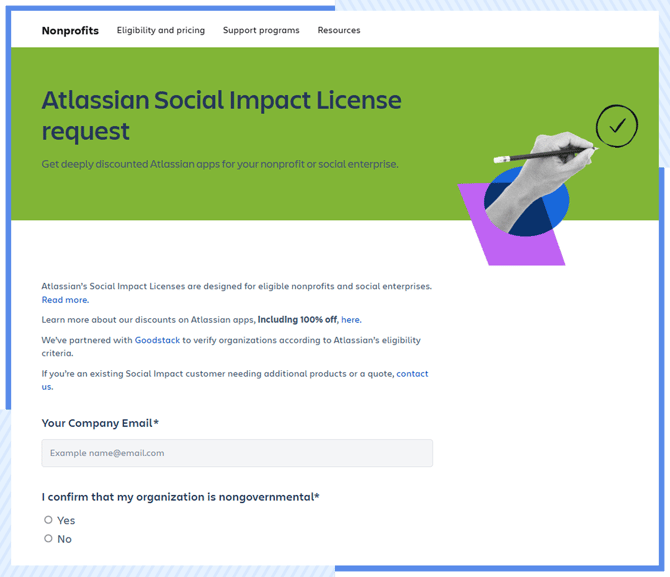Focus the Your Company Email field

point(237,453)
